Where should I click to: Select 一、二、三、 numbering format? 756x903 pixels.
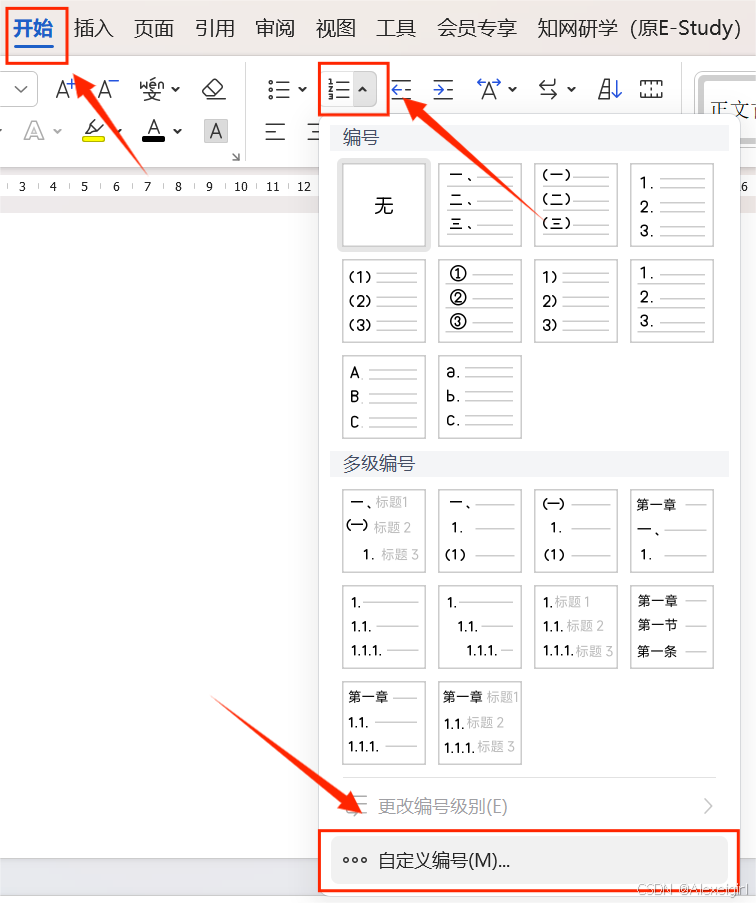[480, 205]
